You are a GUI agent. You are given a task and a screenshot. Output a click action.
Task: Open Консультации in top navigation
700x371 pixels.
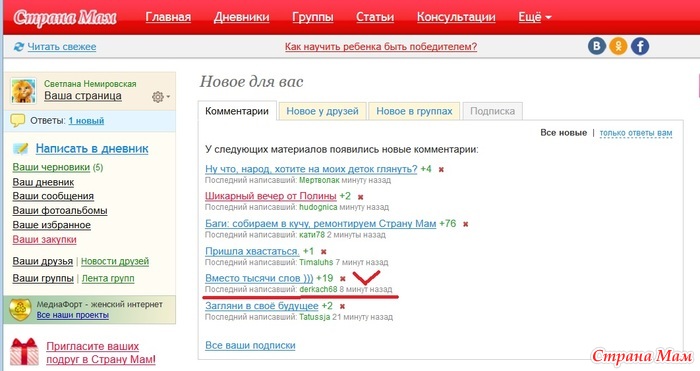pos(456,17)
